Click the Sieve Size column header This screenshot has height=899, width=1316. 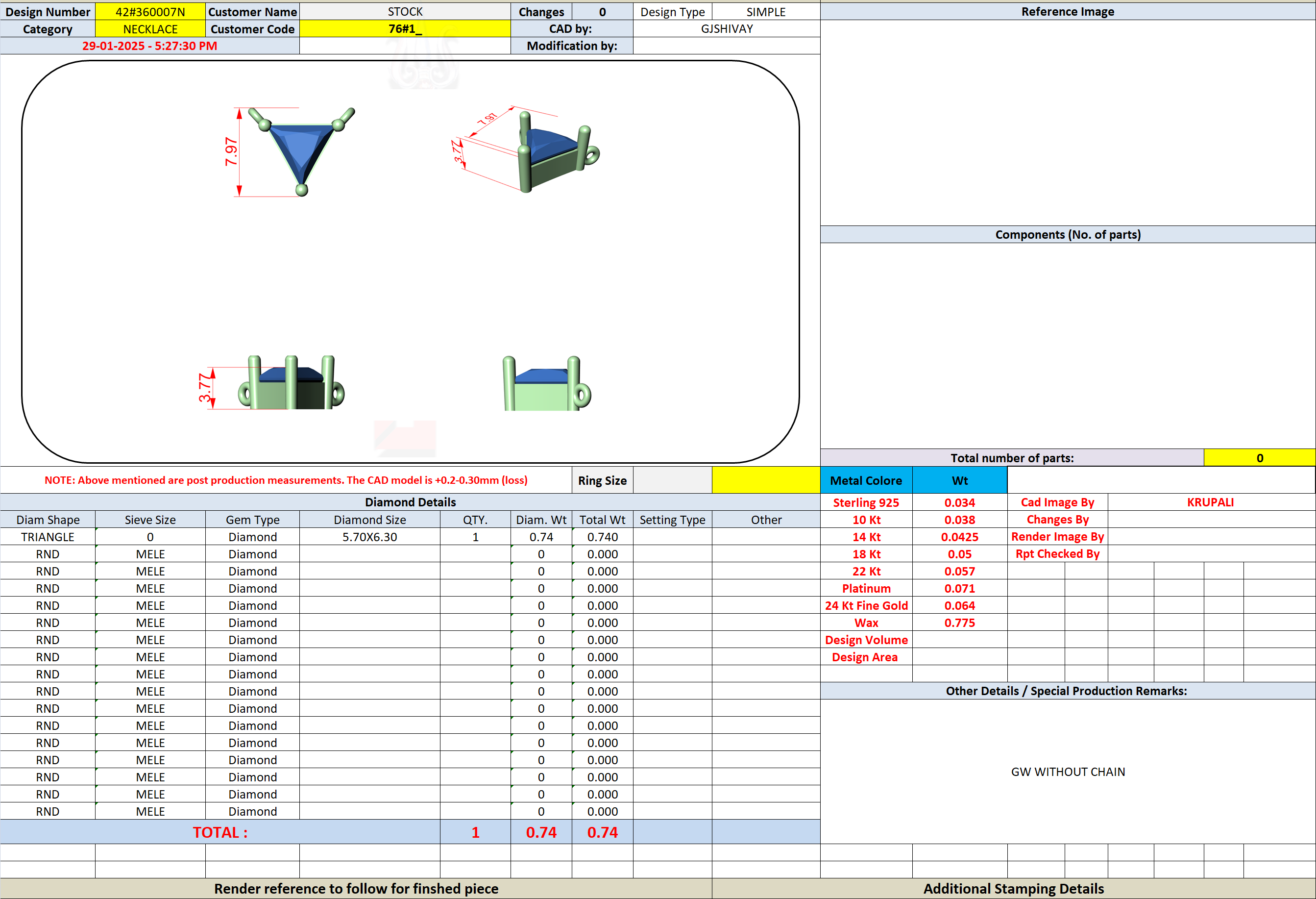(x=150, y=520)
